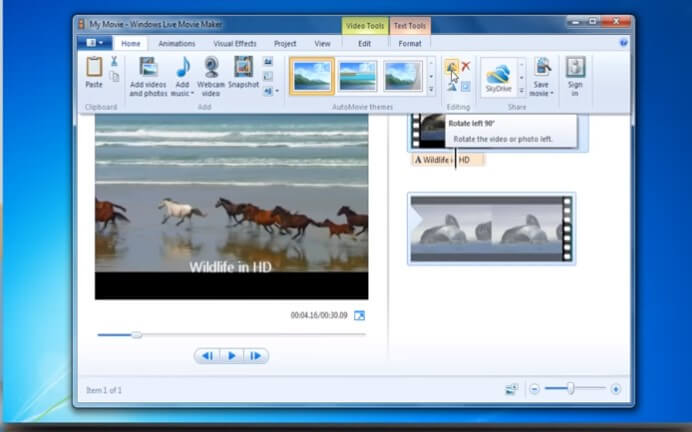This screenshot has width=692, height=432.
Task: Open the Visual Effects tab
Action: (235, 43)
